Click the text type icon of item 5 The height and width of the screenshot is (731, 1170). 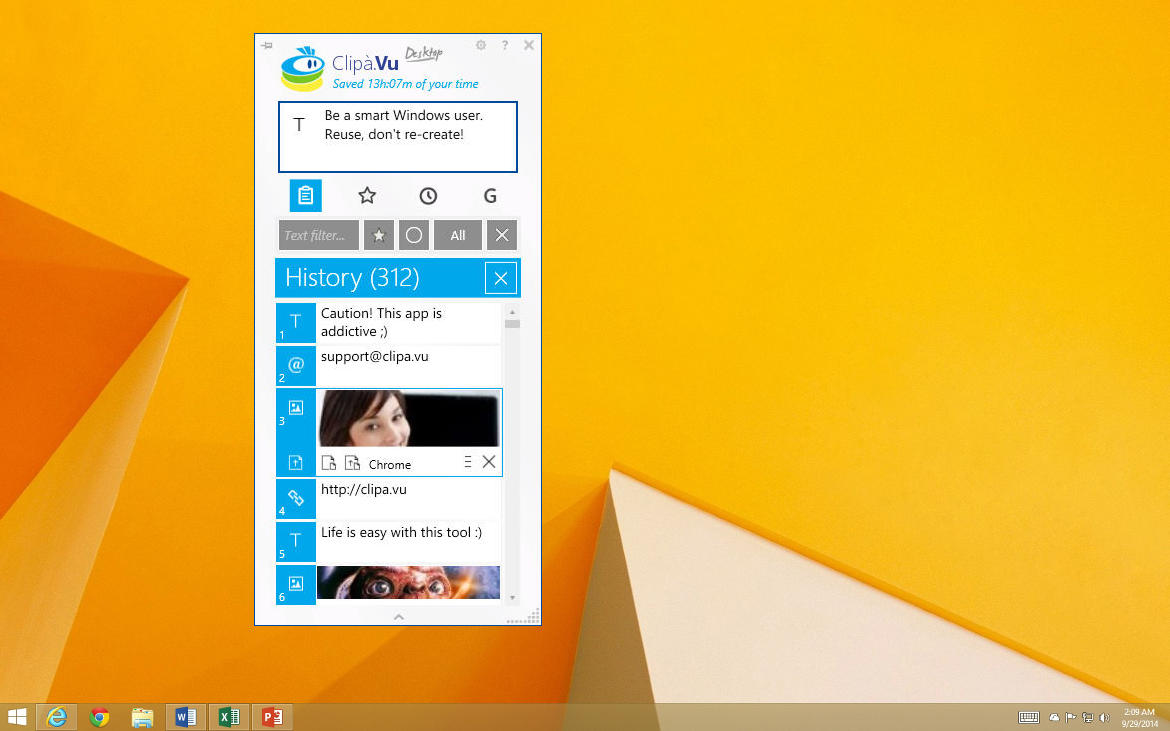(296, 542)
